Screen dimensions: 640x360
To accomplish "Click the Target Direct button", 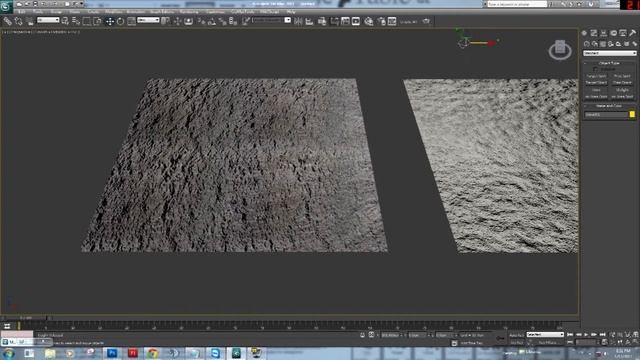I will tap(596, 83).
